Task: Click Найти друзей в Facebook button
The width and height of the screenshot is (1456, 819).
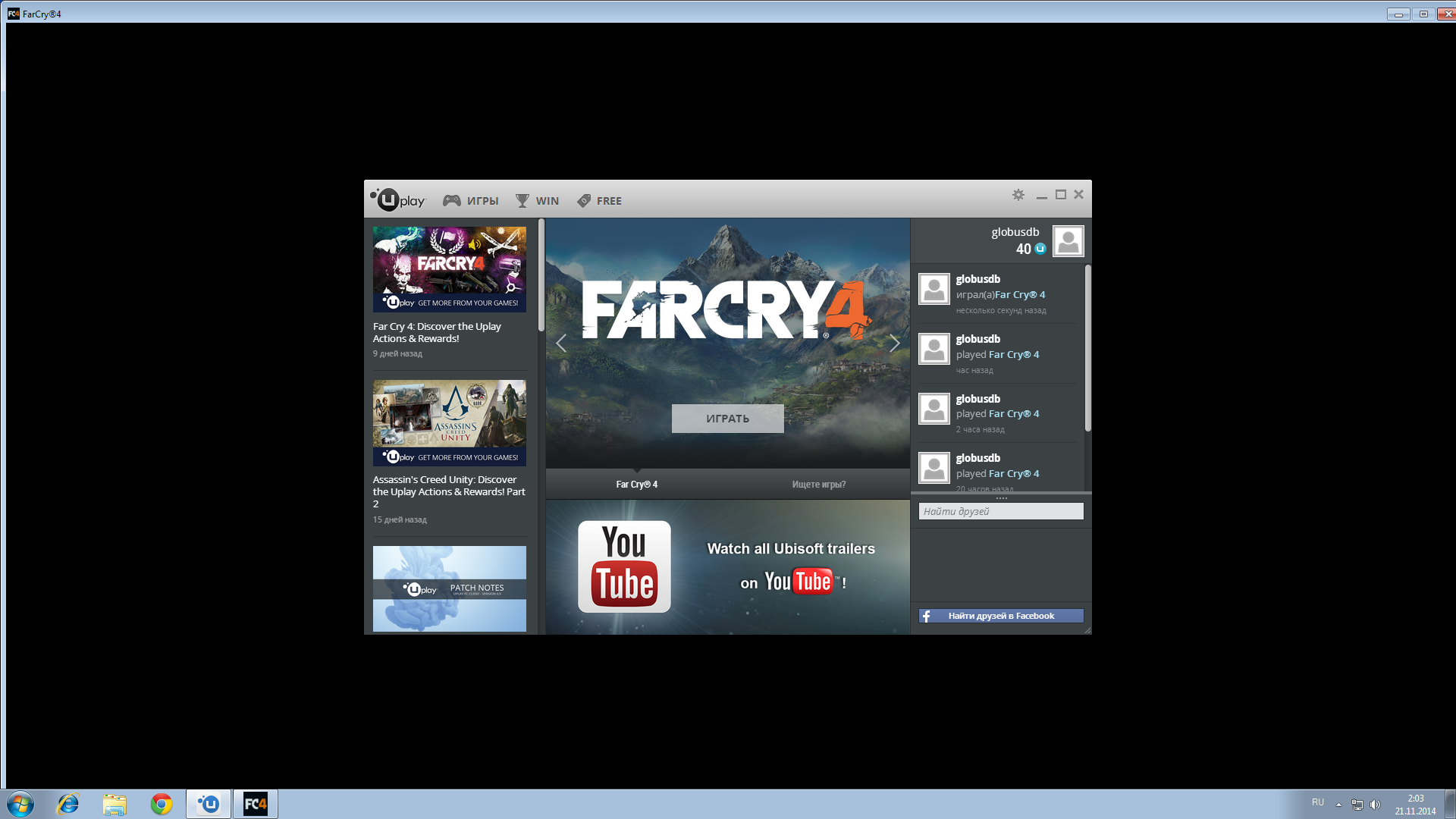Action: click(1000, 616)
